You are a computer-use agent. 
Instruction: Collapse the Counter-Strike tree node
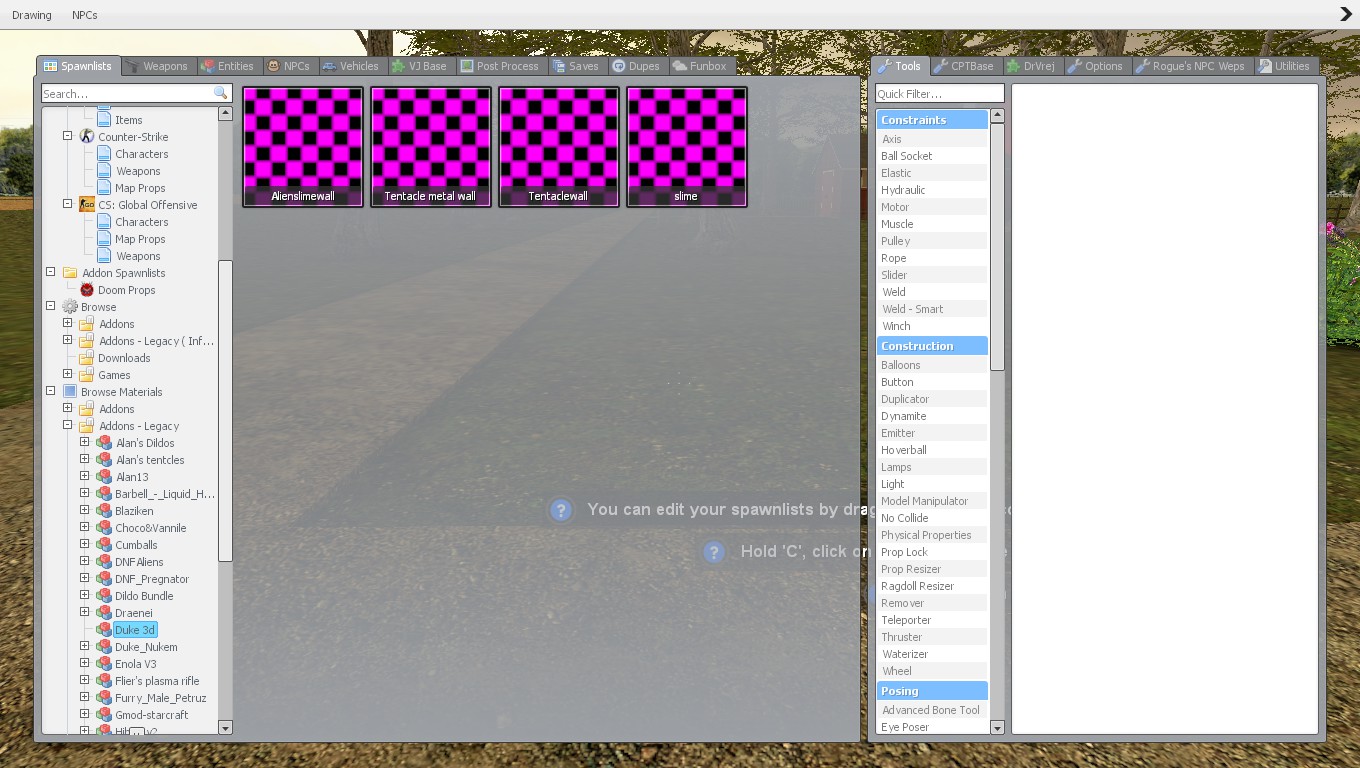click(x=68, y=136)
